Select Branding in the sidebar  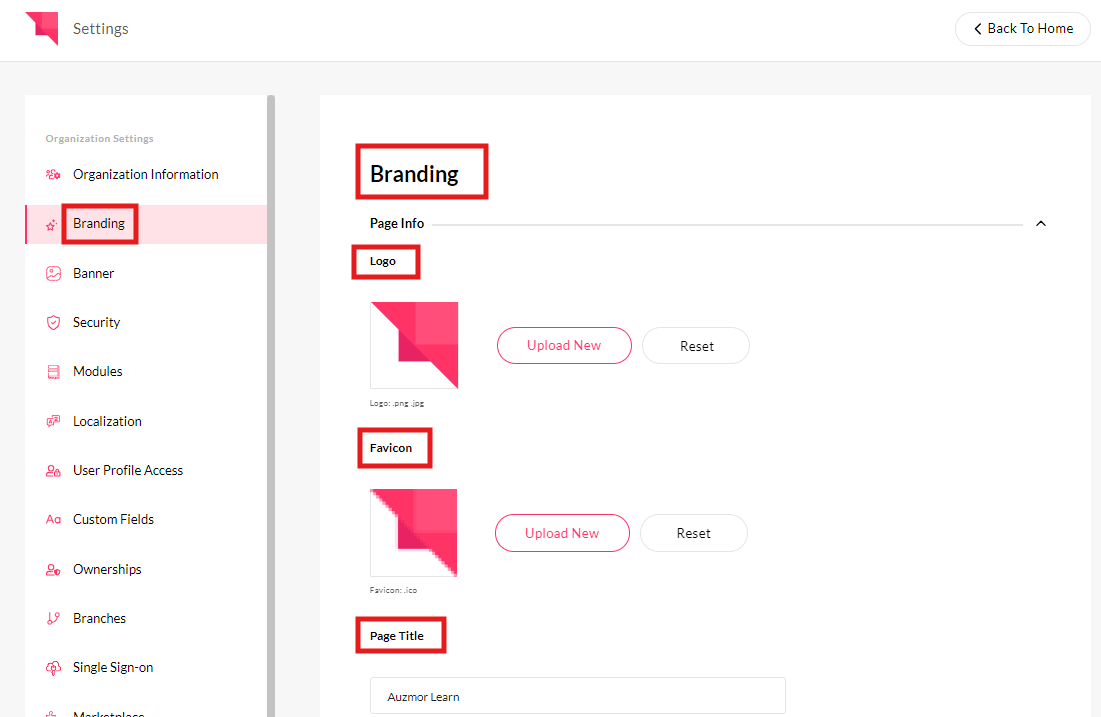(146, 224)
